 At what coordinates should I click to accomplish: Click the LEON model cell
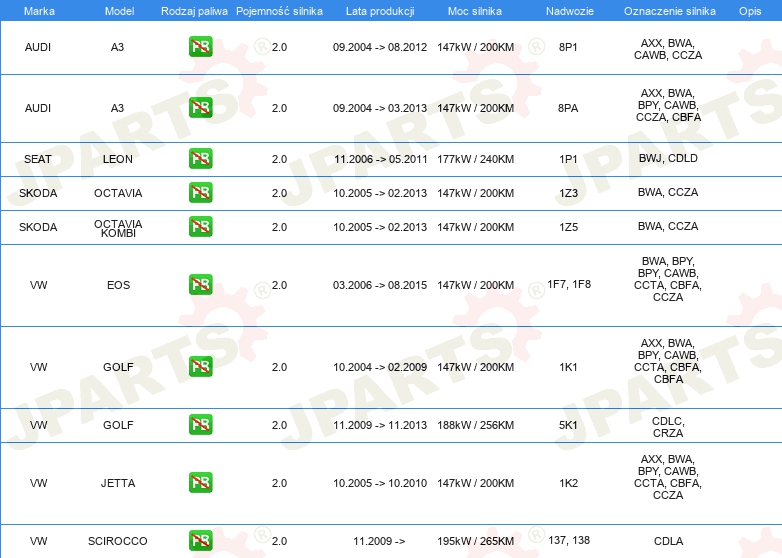(x=118, y=159)
